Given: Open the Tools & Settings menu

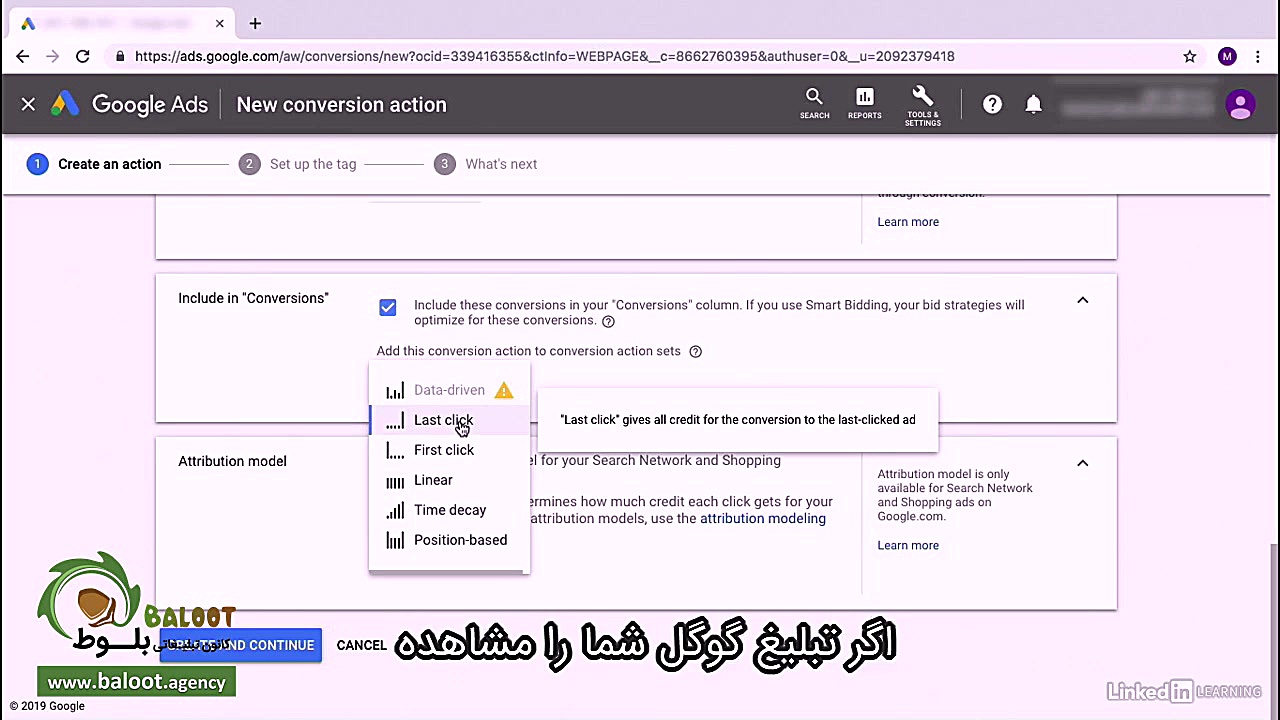Looking at the screenshot, I should (922, 104).
